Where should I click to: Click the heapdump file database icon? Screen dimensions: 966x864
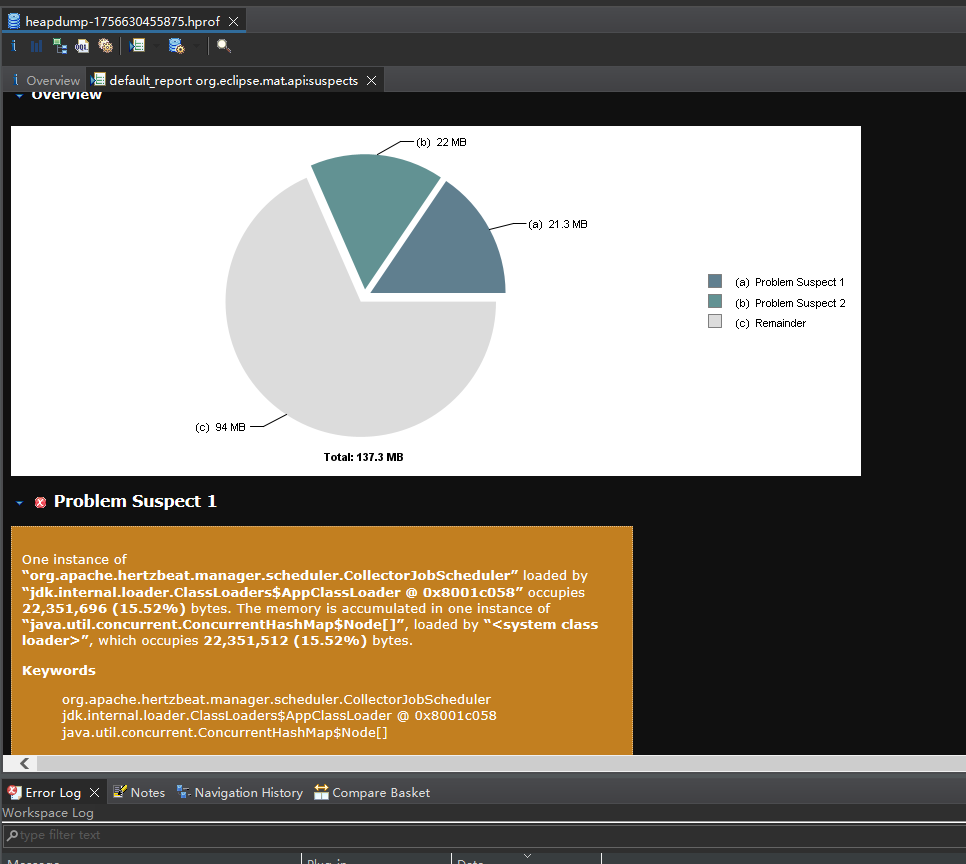tap(14, 22)
